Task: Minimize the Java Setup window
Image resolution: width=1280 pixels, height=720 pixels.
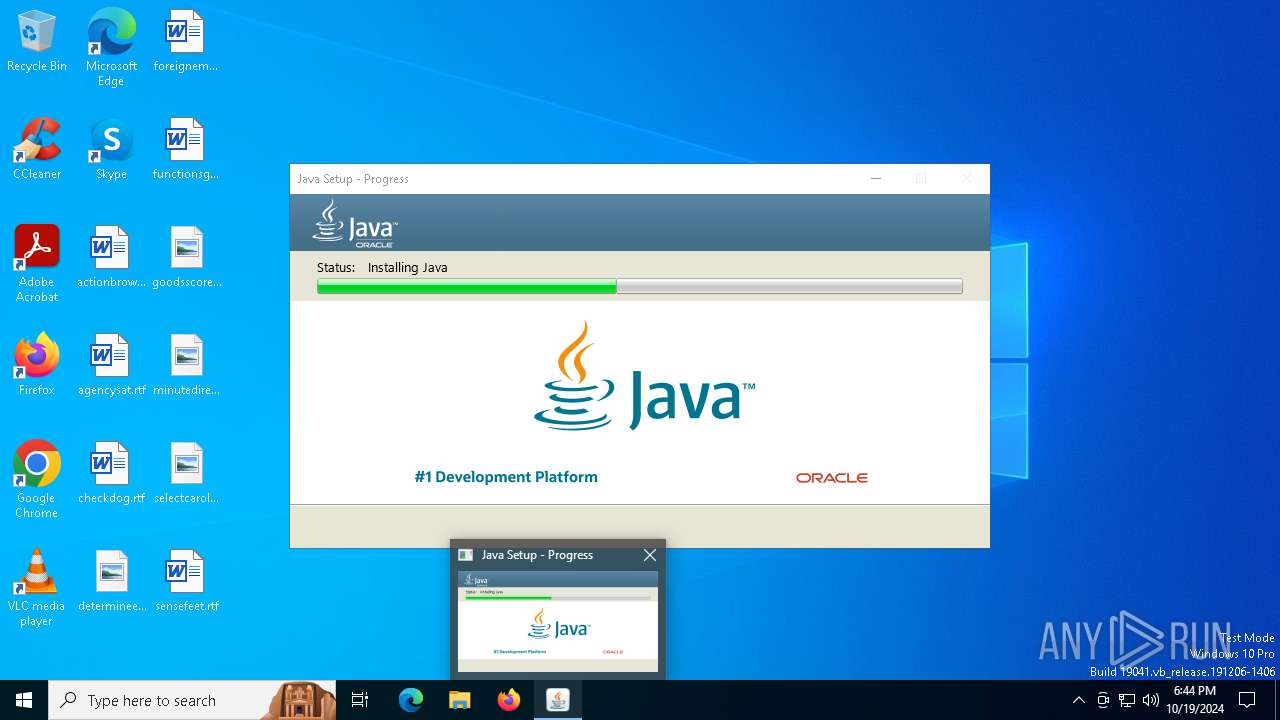Action: [875, 179]
